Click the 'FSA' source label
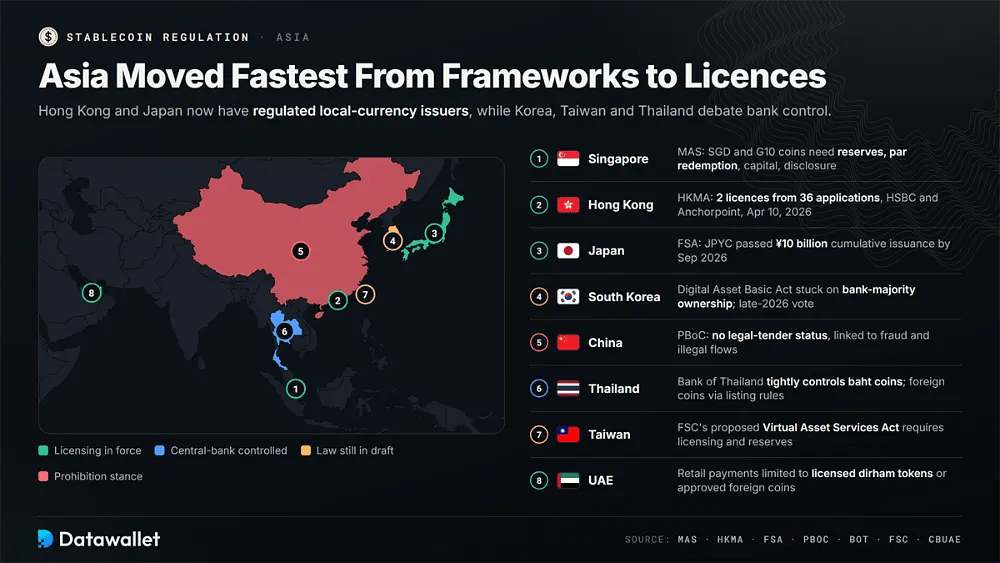Screen dimensions: 1000x563 (773, 539)
